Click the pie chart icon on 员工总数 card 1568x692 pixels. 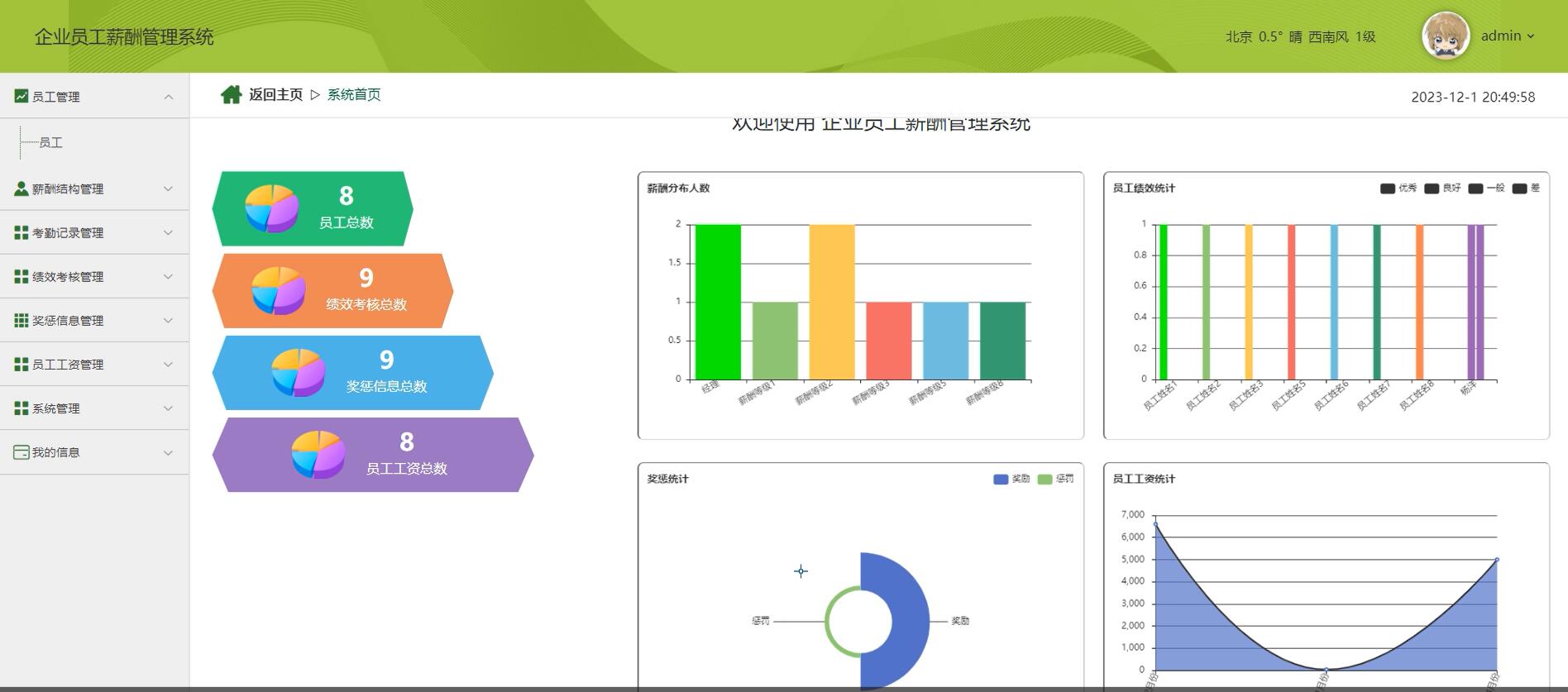pyautogui.click(x=271, y=208)
